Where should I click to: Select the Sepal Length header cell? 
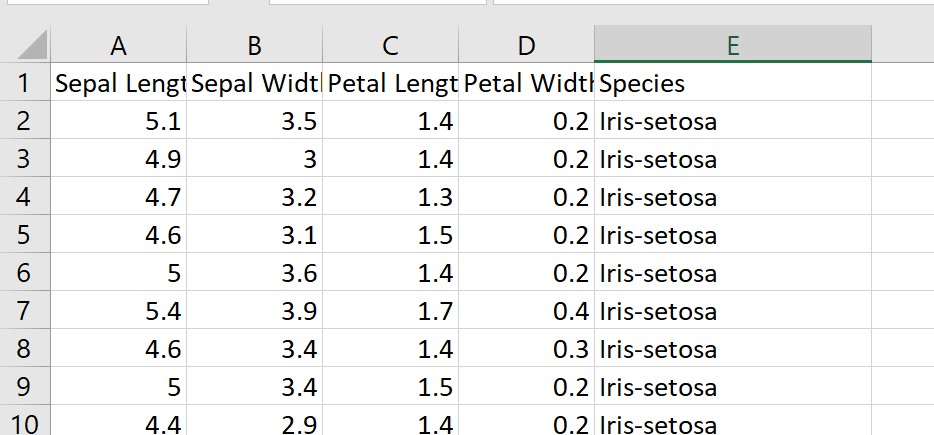coord(119,83)
